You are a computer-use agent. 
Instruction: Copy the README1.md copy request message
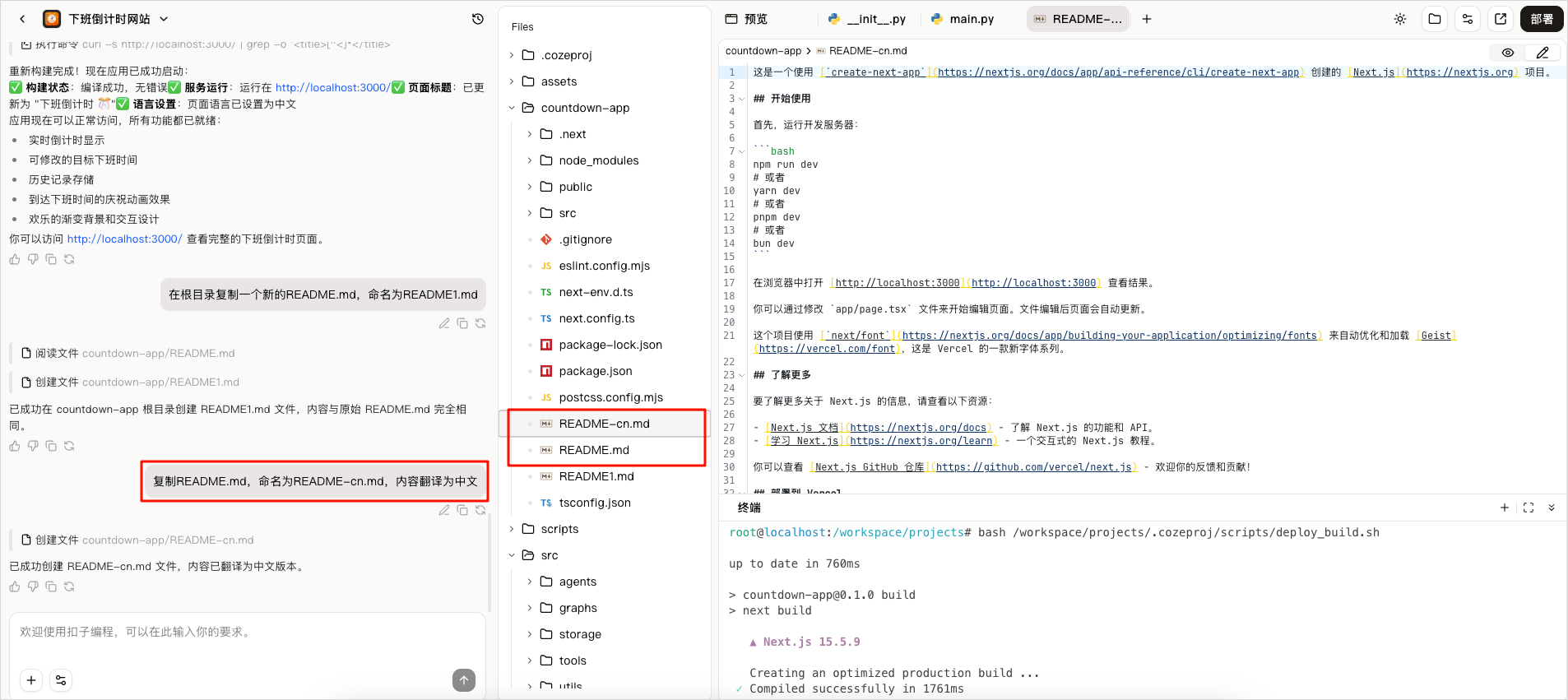click(462, 323)
